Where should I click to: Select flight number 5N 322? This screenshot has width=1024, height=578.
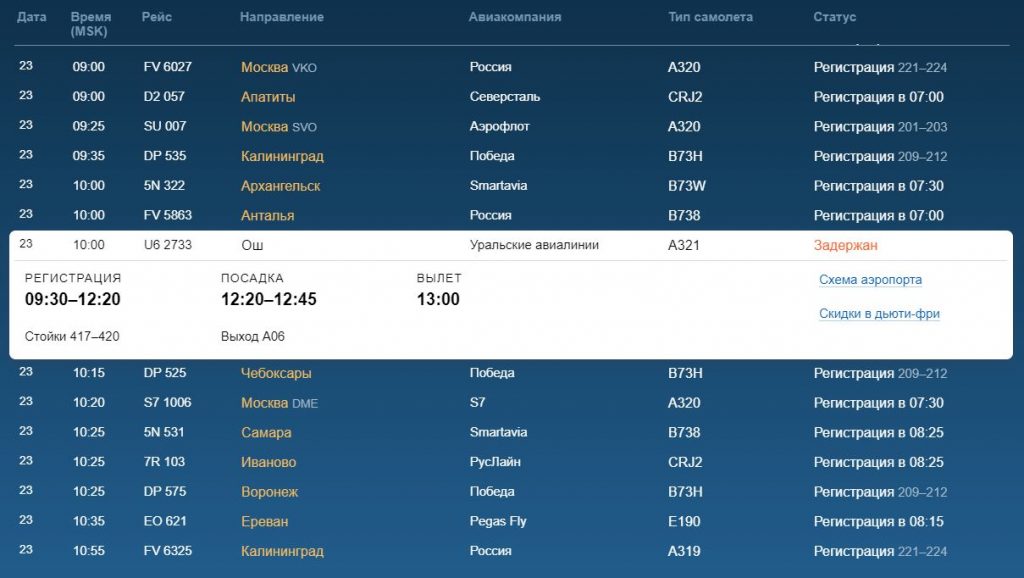tap(164, 185)
